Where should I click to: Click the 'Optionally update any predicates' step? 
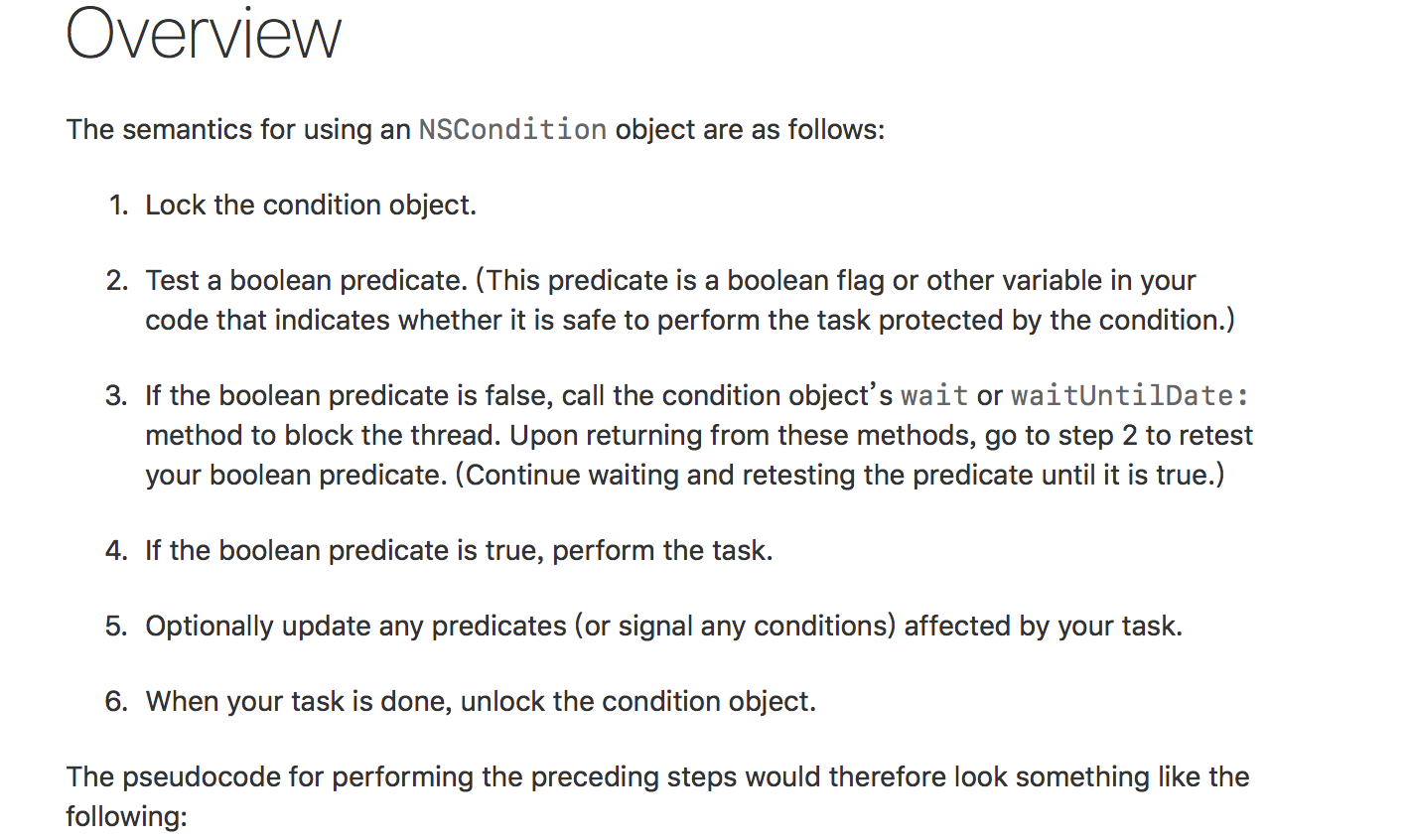tap(663, 627)
